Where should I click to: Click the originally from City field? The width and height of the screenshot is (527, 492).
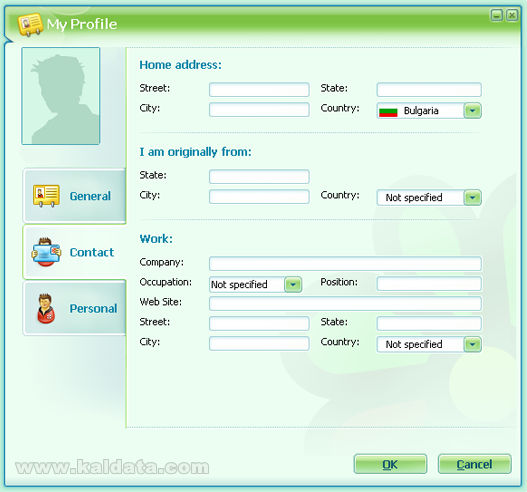(x=259, y=196)
